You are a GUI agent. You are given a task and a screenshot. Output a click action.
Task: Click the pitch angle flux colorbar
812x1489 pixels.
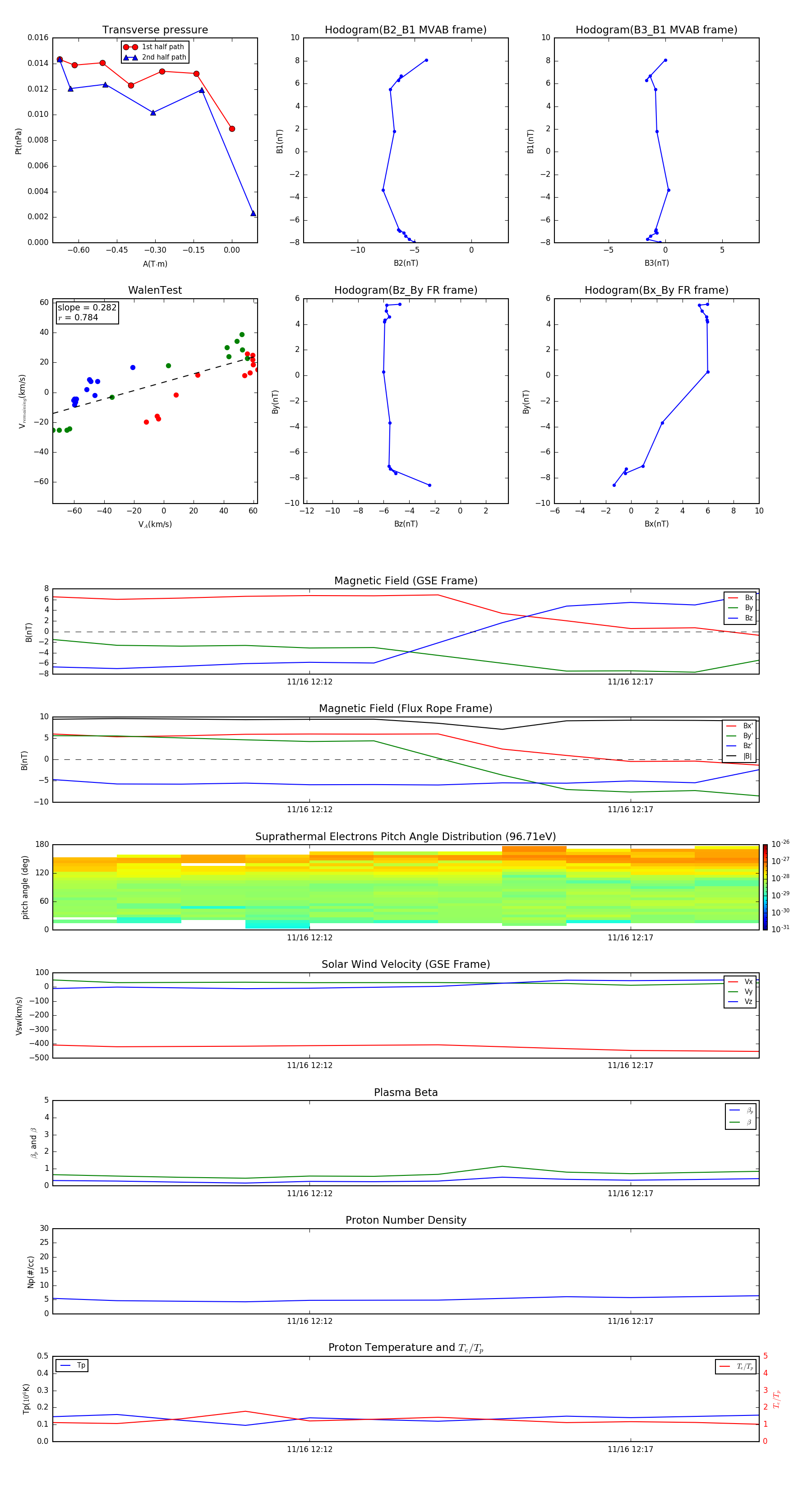coord(765,887)
